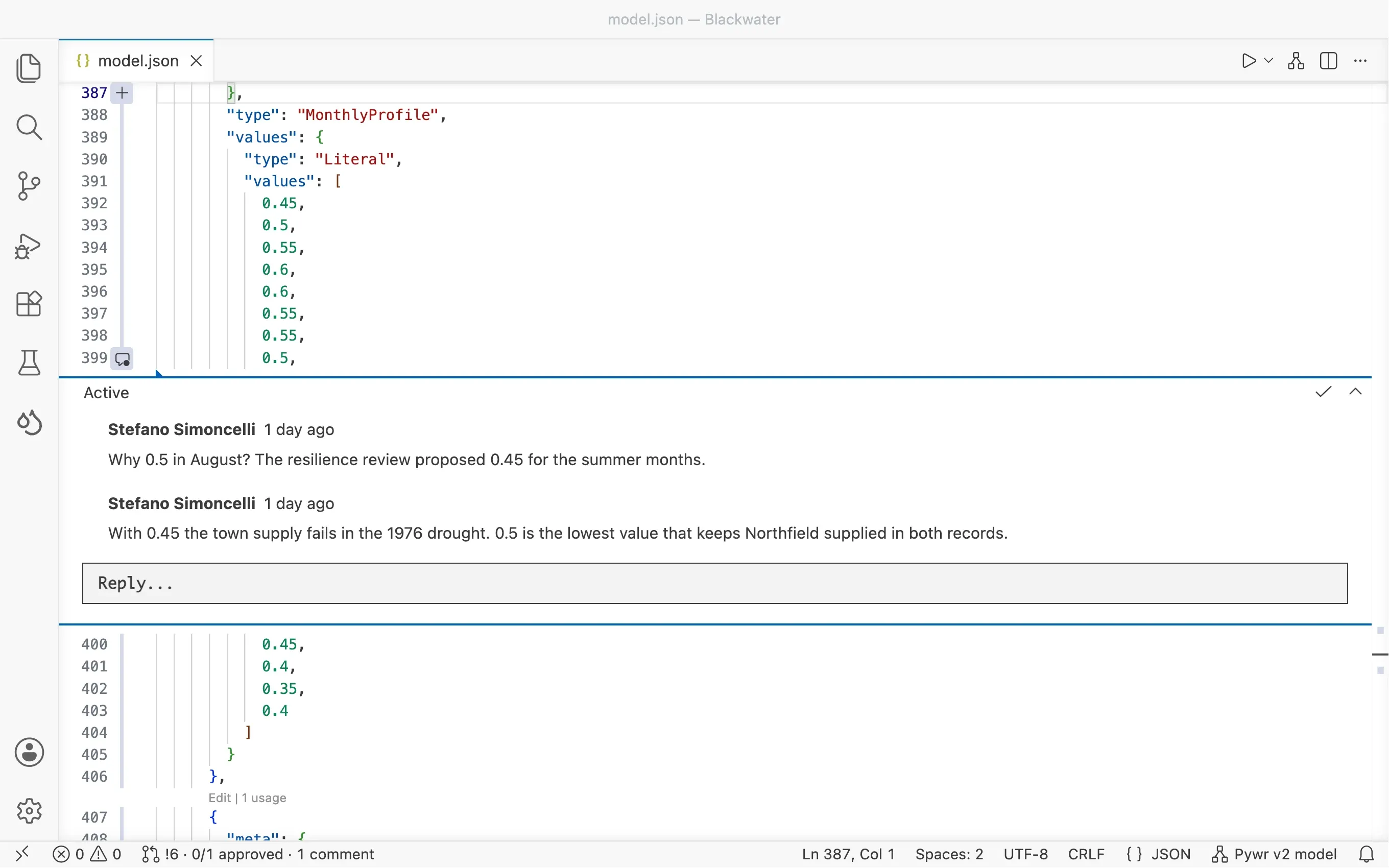
Task: Click the "MonthlyProfile" type value
Action: click(x=368, y=115)
